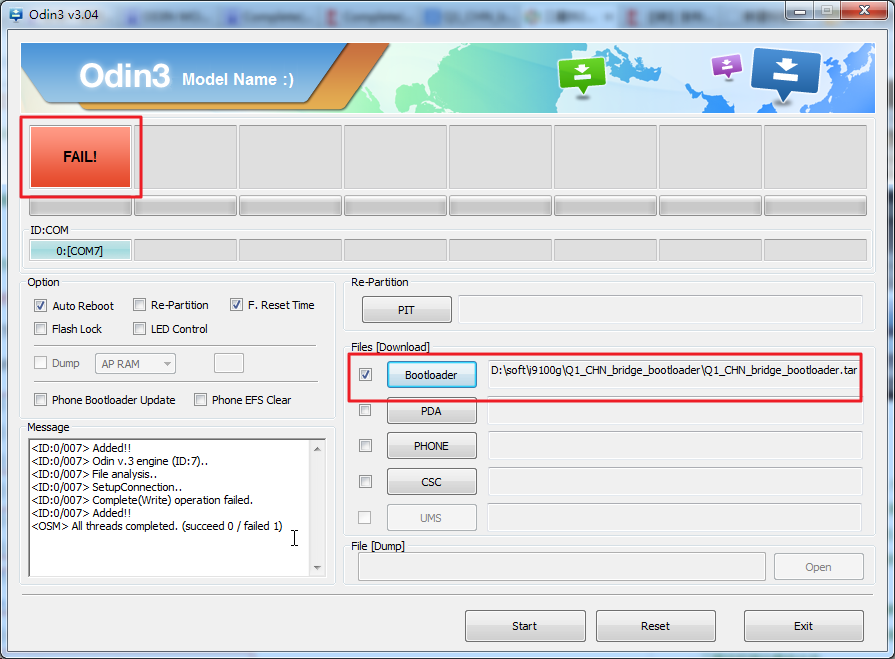Click the Bootloader file path field
Image resolution: width=895 pixels, height=659 pixels.
pyautogui.click(x=674, y=374)
